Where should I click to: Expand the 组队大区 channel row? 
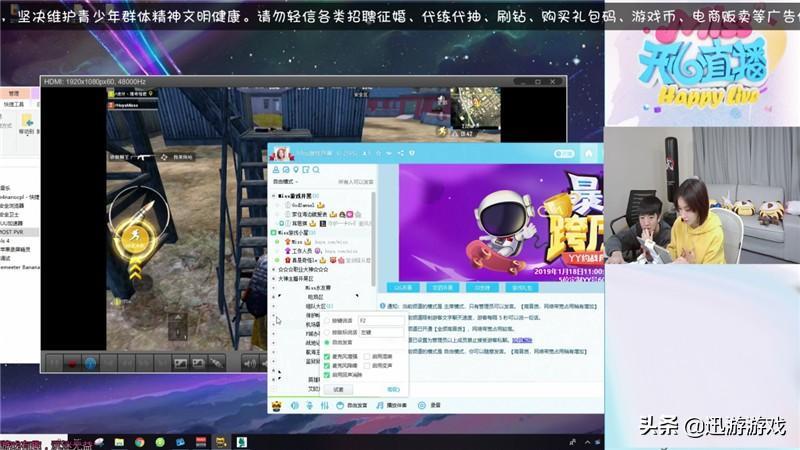click(274, 306)
